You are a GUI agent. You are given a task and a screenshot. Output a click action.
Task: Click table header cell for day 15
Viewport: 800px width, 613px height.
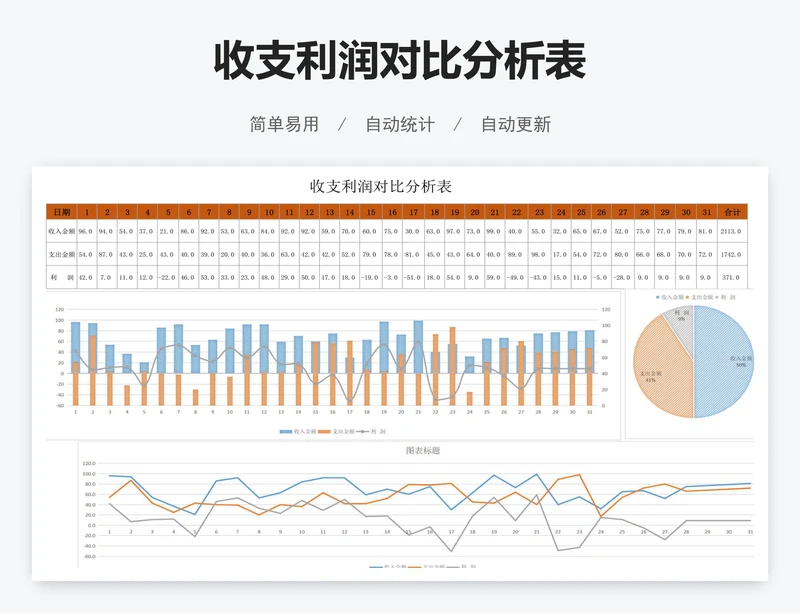click(x=371, y=212)
